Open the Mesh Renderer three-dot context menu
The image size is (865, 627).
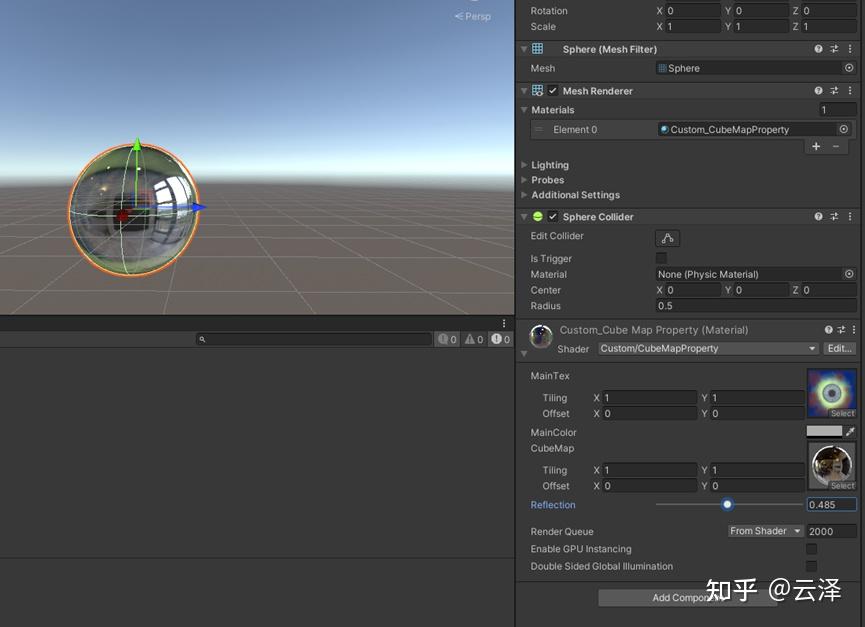[x=849, y=90]
